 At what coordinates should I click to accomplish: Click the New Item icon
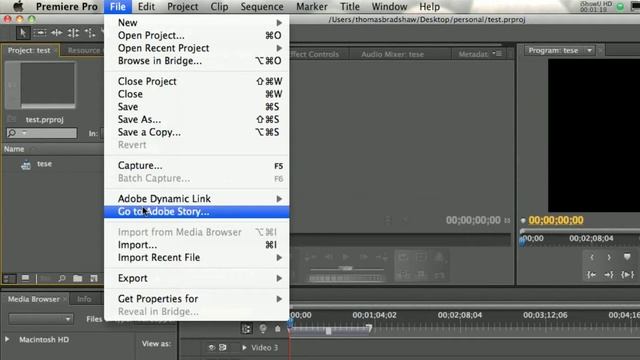click(94, 279)
